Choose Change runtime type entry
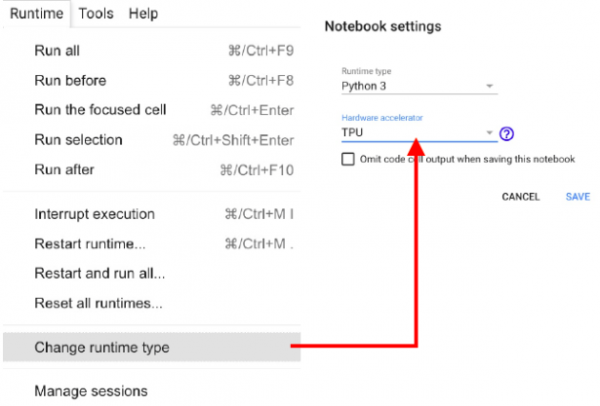Viewport: 600px width, 406px height. 152,347
